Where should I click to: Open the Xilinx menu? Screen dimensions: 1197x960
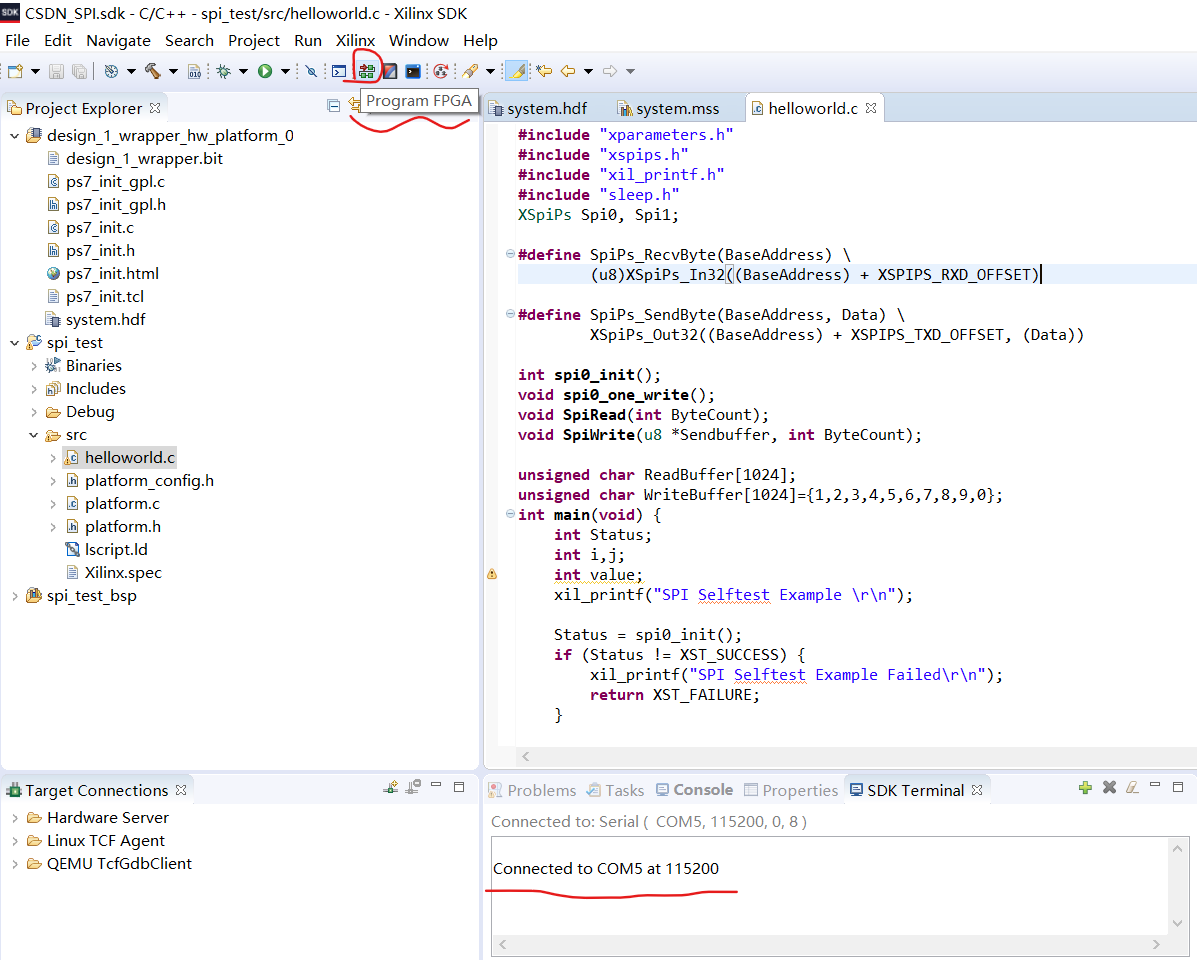[x=356, y=41]
